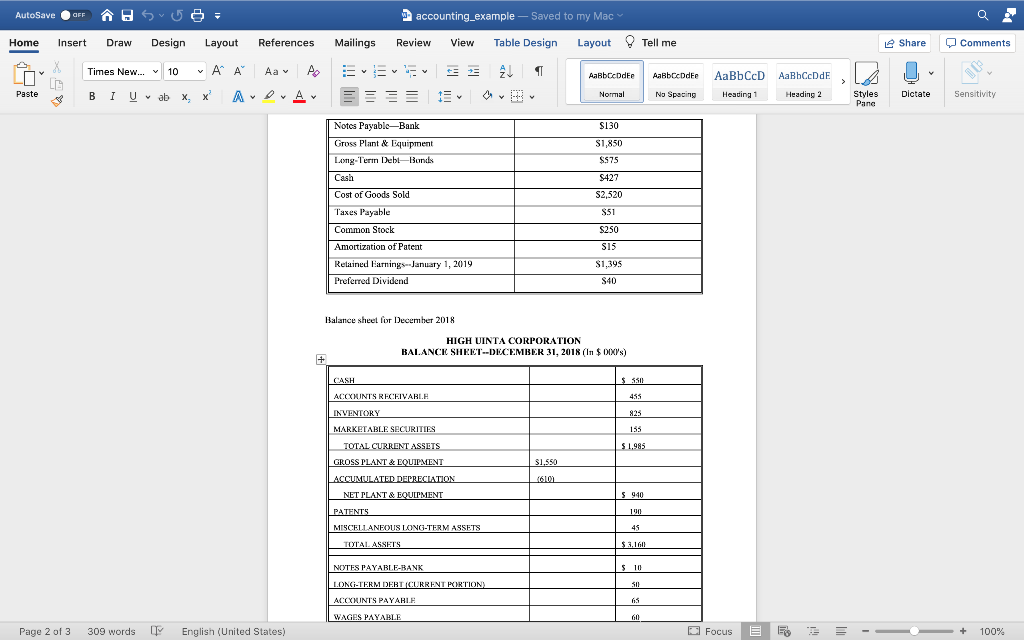Viewport: 1024px width, 640px height.
Task: Click the Share button
Action: point(905,43)
